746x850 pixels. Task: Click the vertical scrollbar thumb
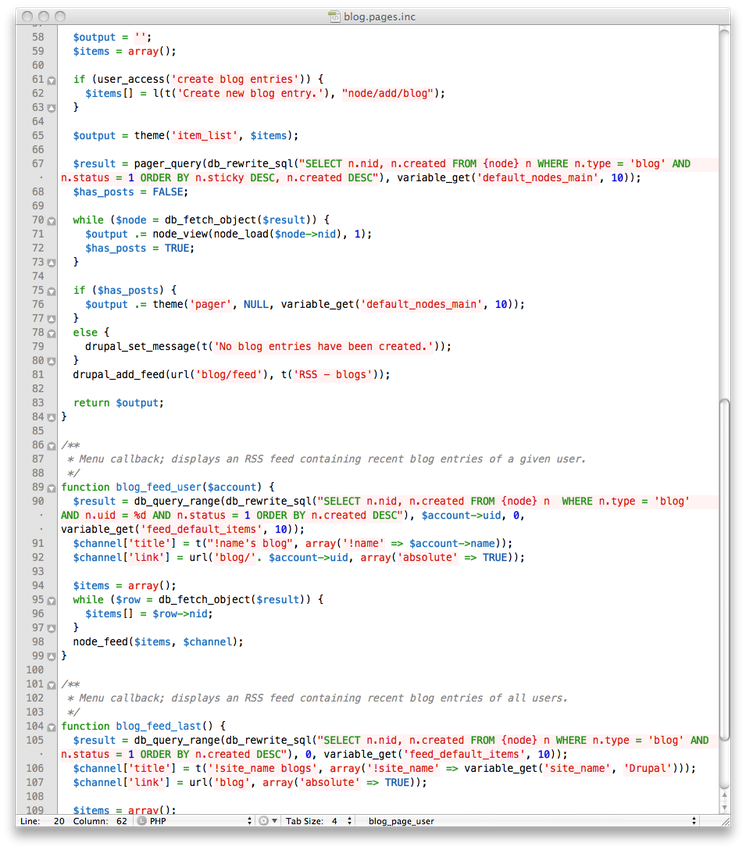pyautogui.click(x=724, y=570)
